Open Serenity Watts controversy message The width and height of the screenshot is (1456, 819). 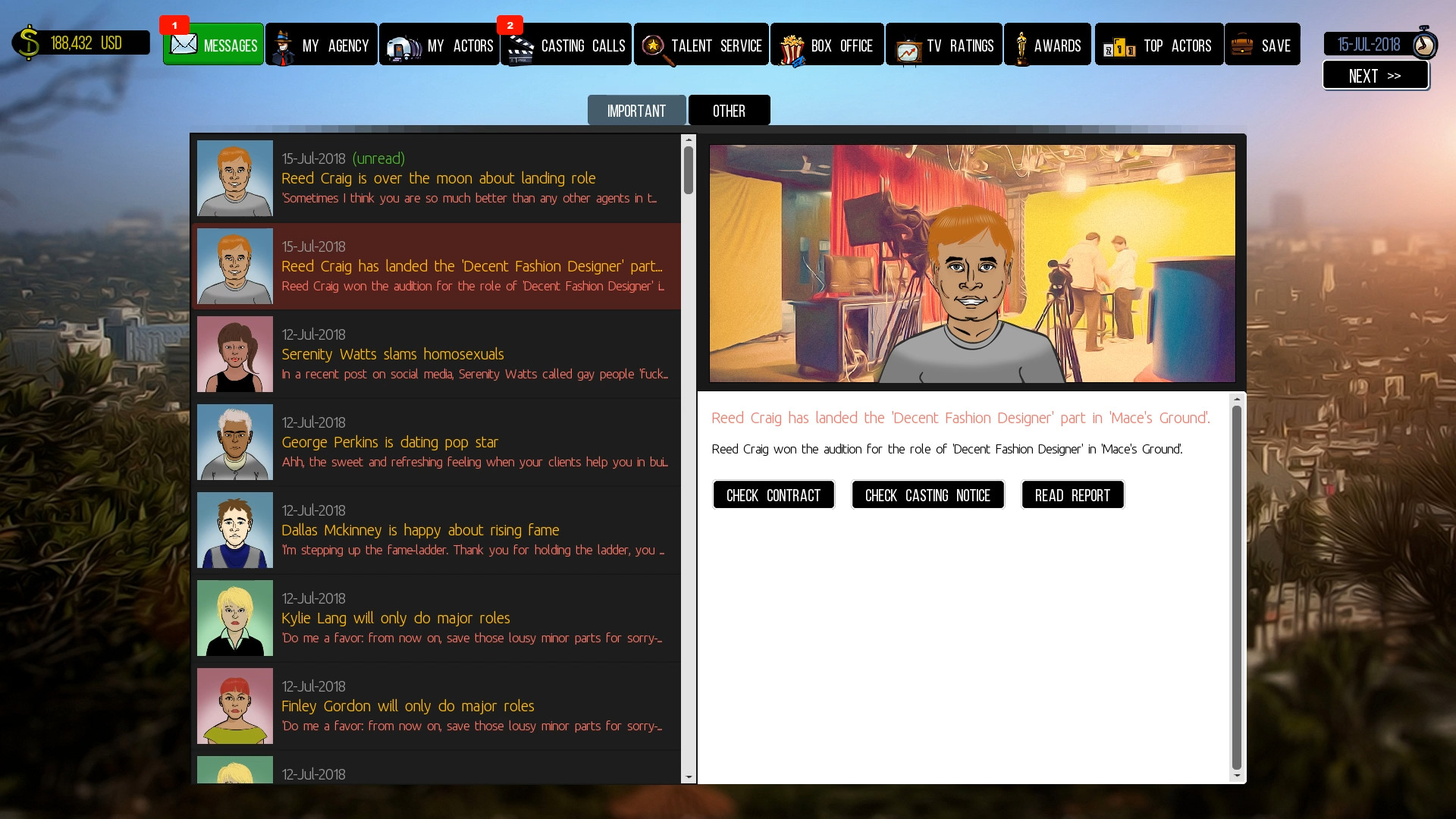click(437, 354)
